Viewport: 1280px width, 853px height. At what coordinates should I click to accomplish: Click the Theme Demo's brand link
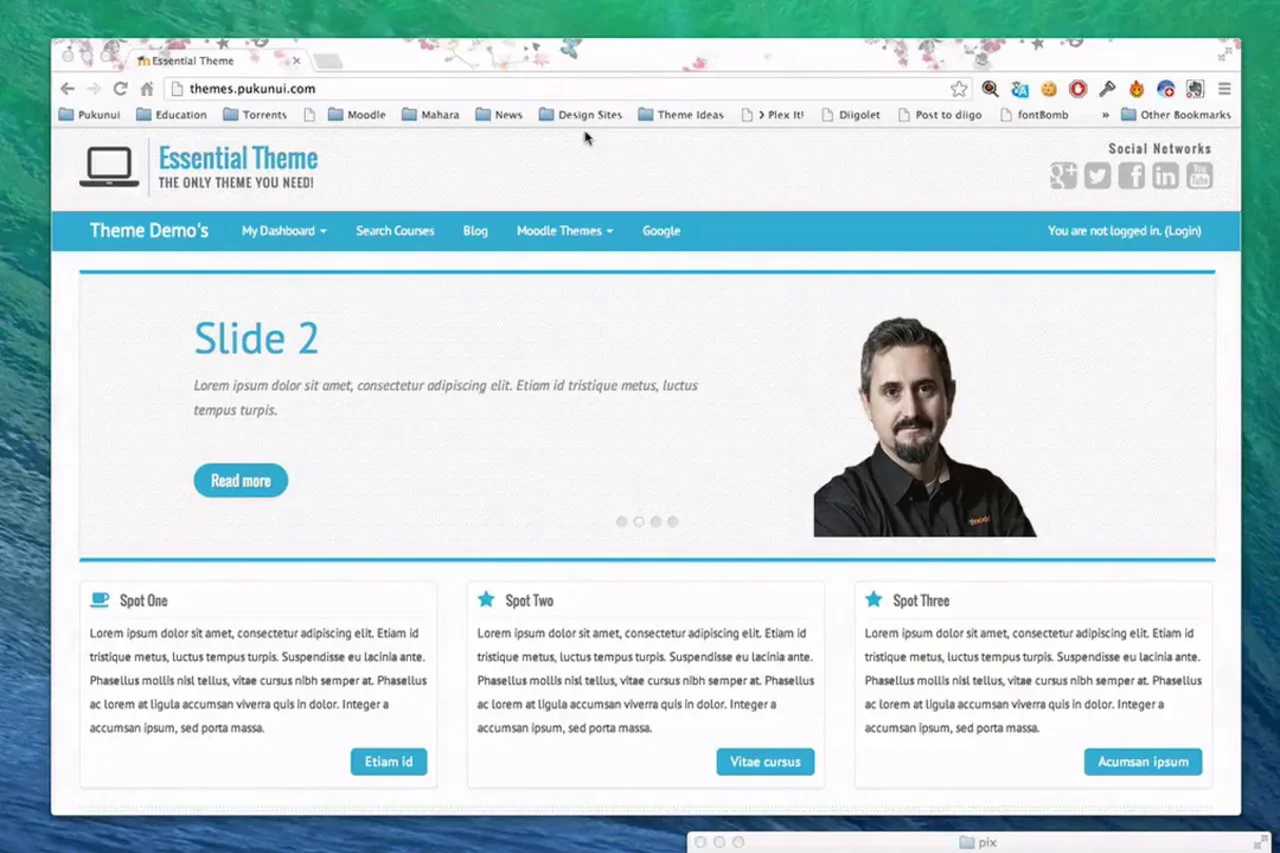click(x=149, y=231)
